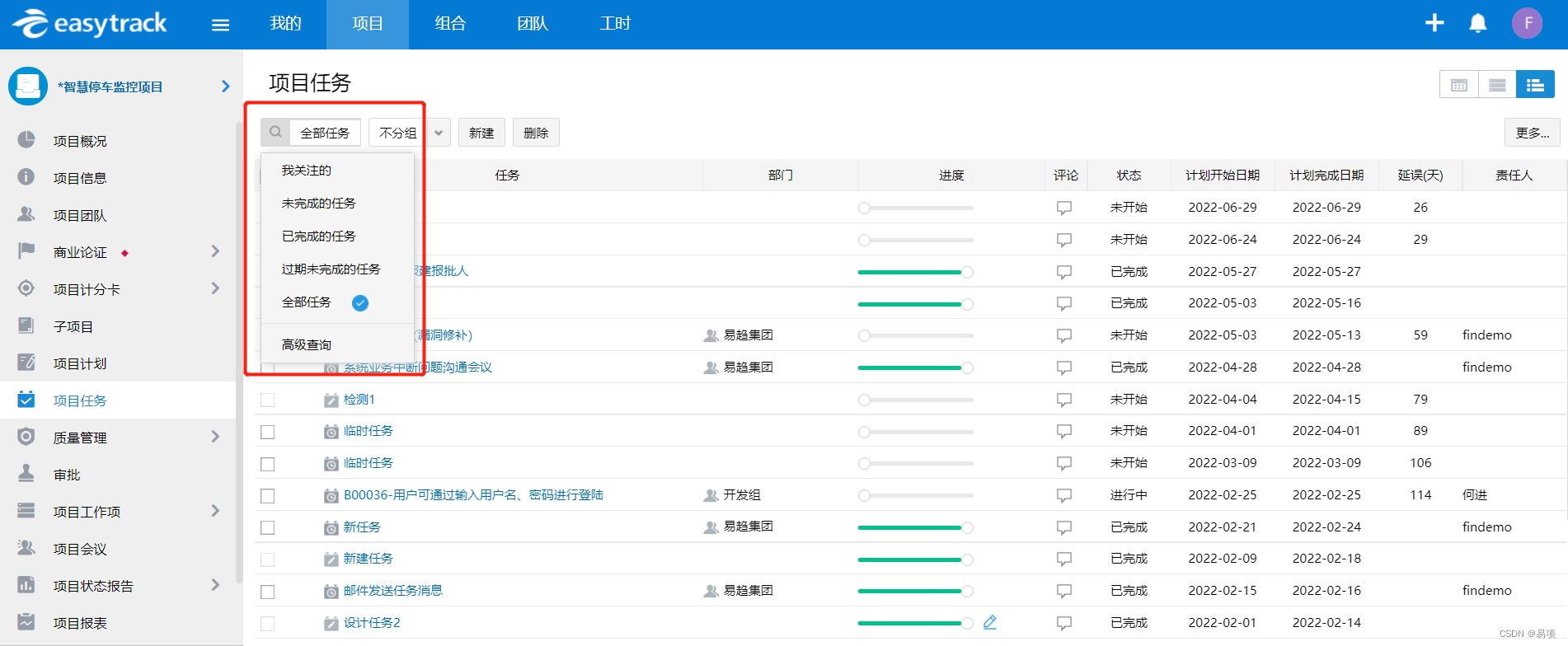The image size is (1568, 646).
Task: Adjust progress slider of 检测1
Action: (916, 400)
